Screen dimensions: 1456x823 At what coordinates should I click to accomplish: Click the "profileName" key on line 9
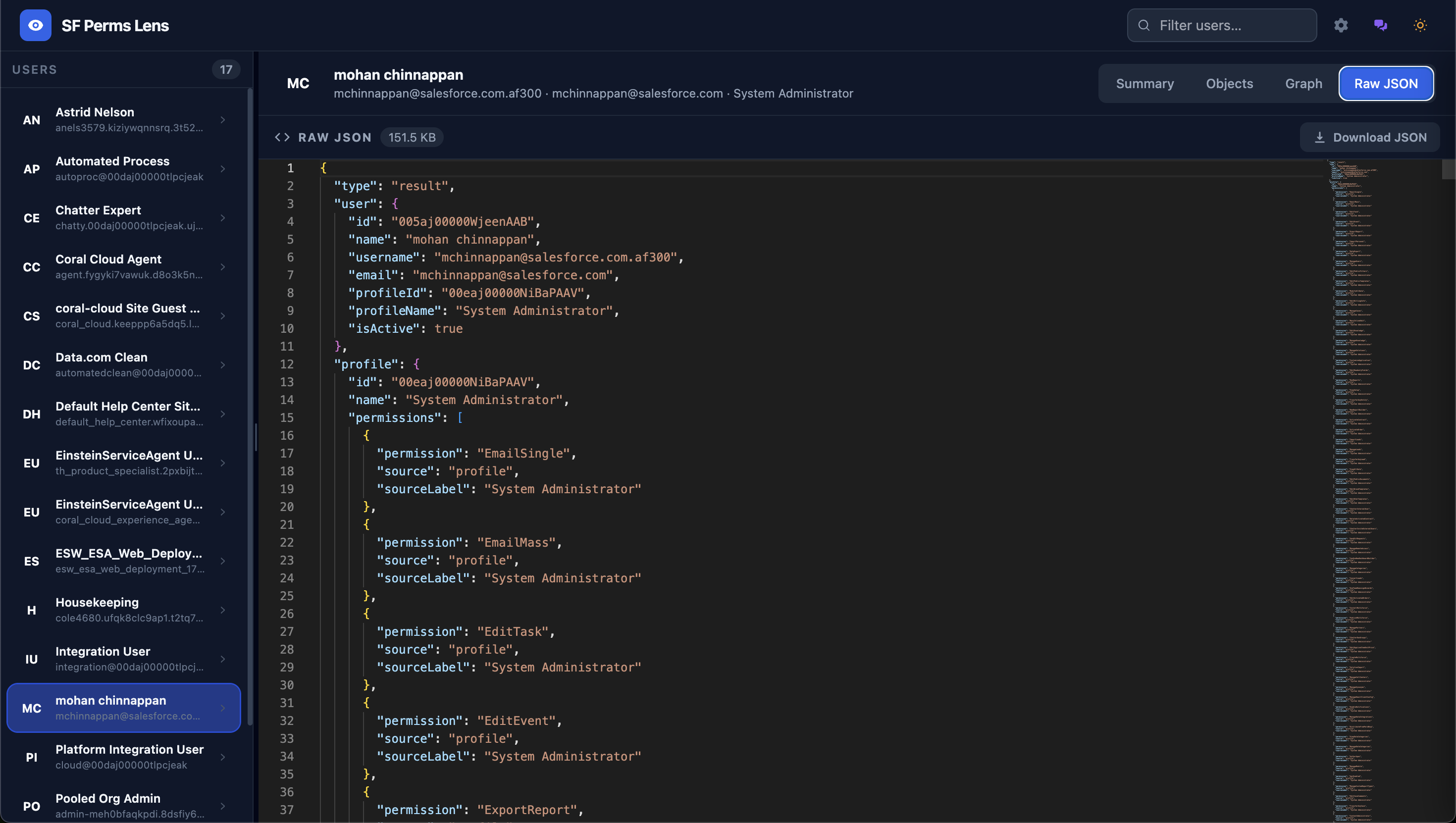point(395,311)
